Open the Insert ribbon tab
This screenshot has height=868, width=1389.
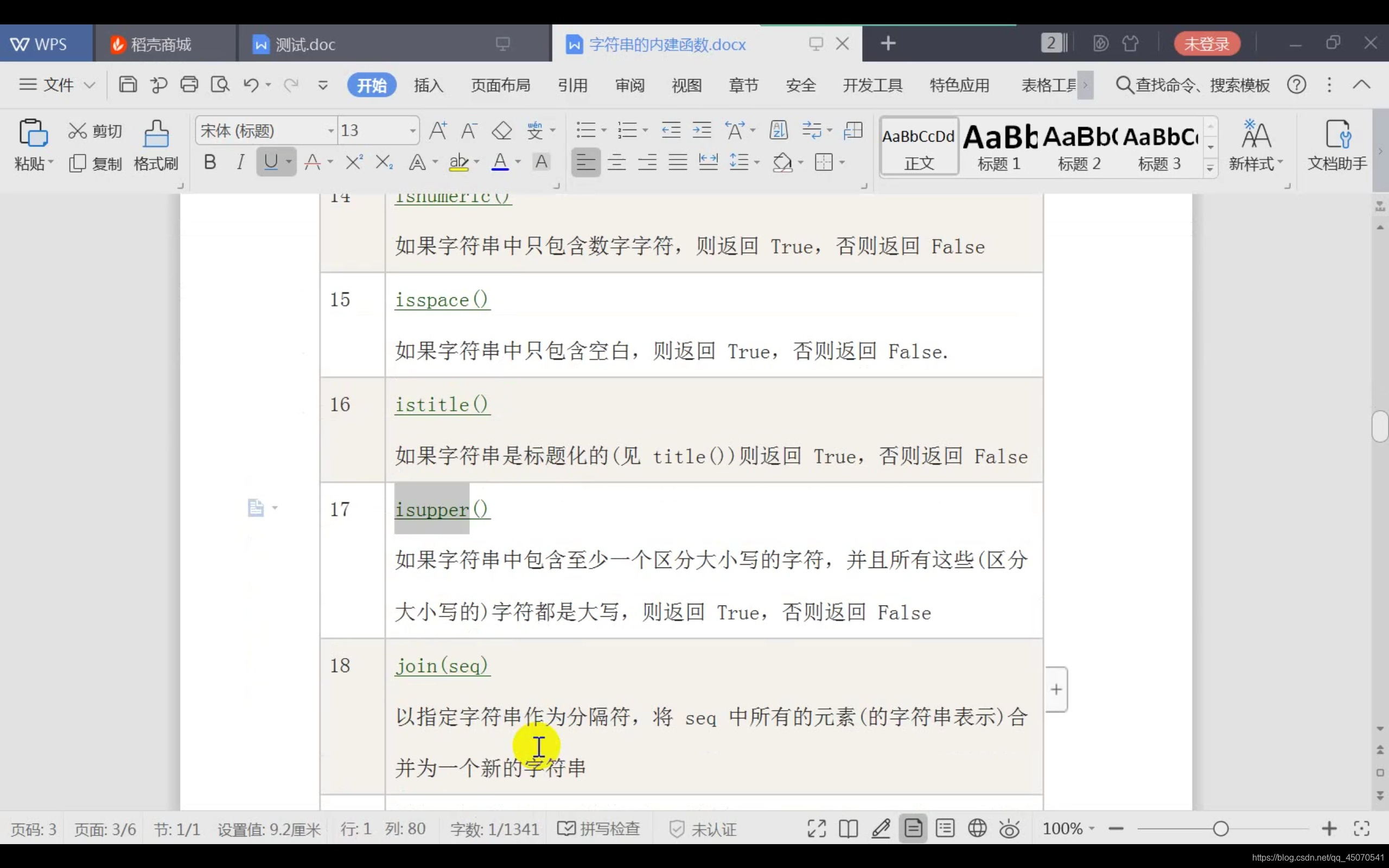(428, 85)
